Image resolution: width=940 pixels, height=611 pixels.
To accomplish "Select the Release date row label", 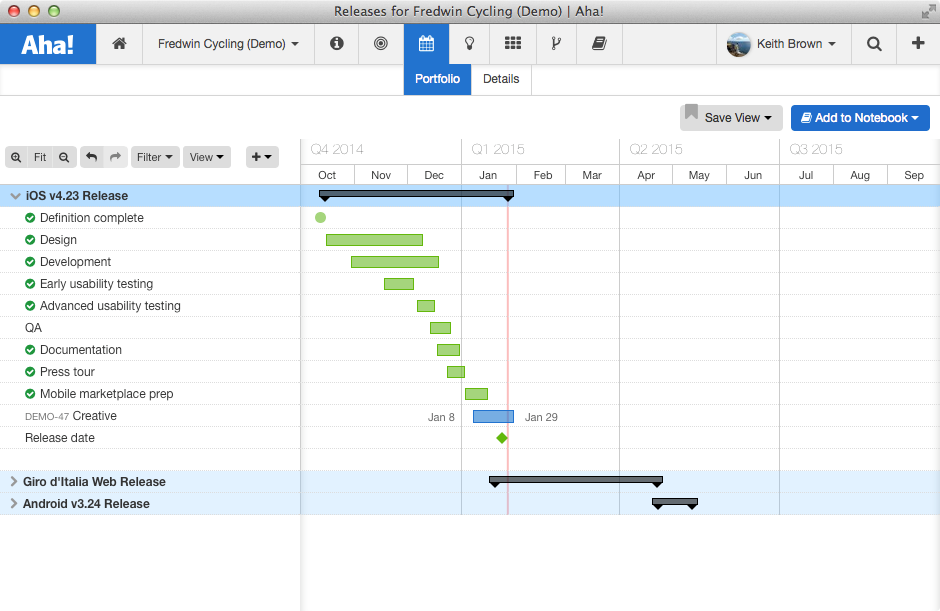I will point(60,438).
